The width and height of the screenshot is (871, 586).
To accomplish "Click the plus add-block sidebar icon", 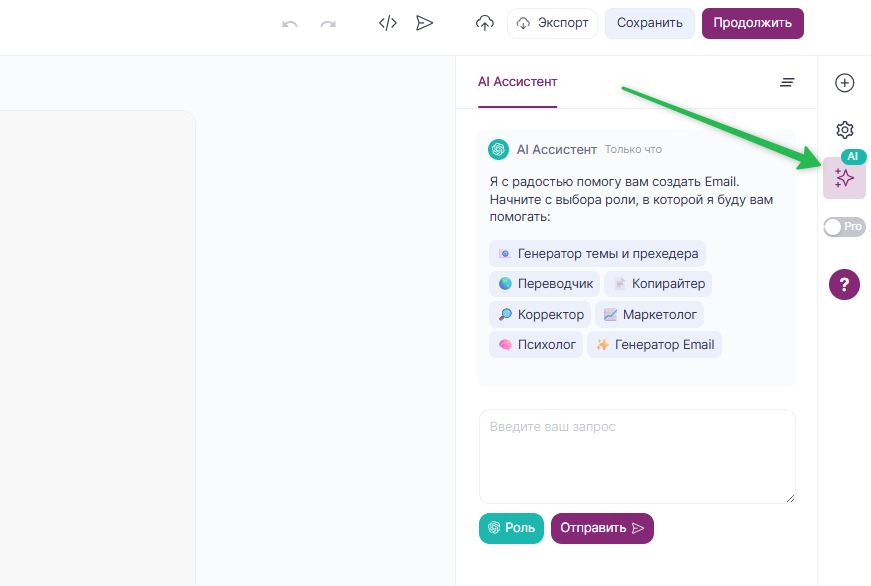I will click(844, 83).
